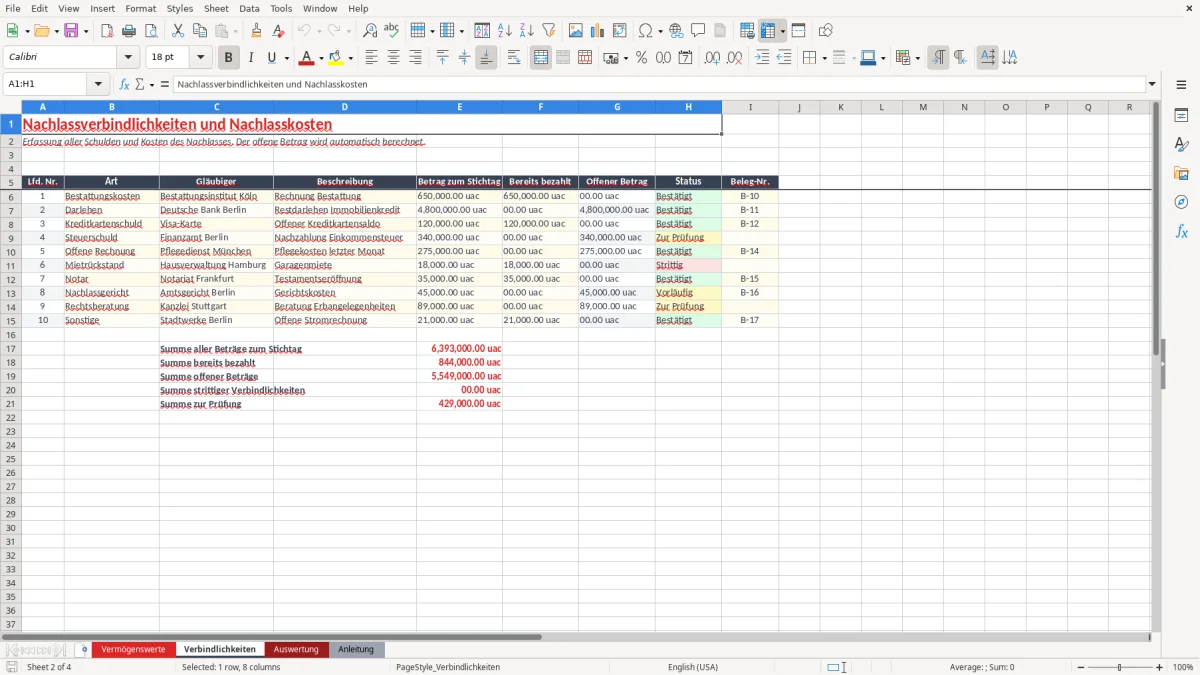Toggle Bold formatting
Viewport: 1200px width, 675px height.
[229, 58]
